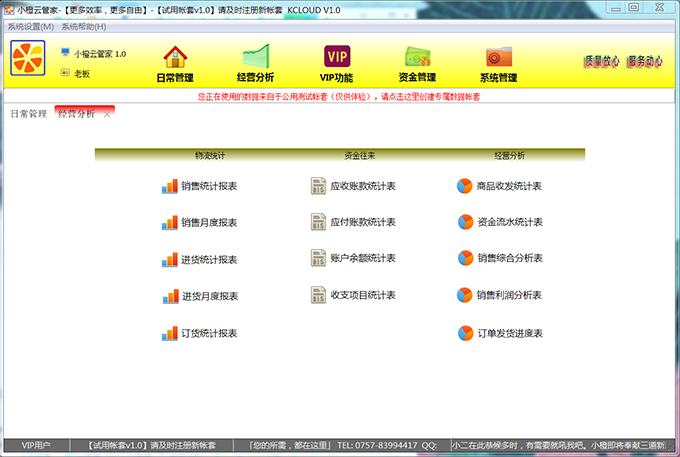Screen dimensions: 680x457
Task: Open 系统帮助(H) menu
Action: (83, 27)
